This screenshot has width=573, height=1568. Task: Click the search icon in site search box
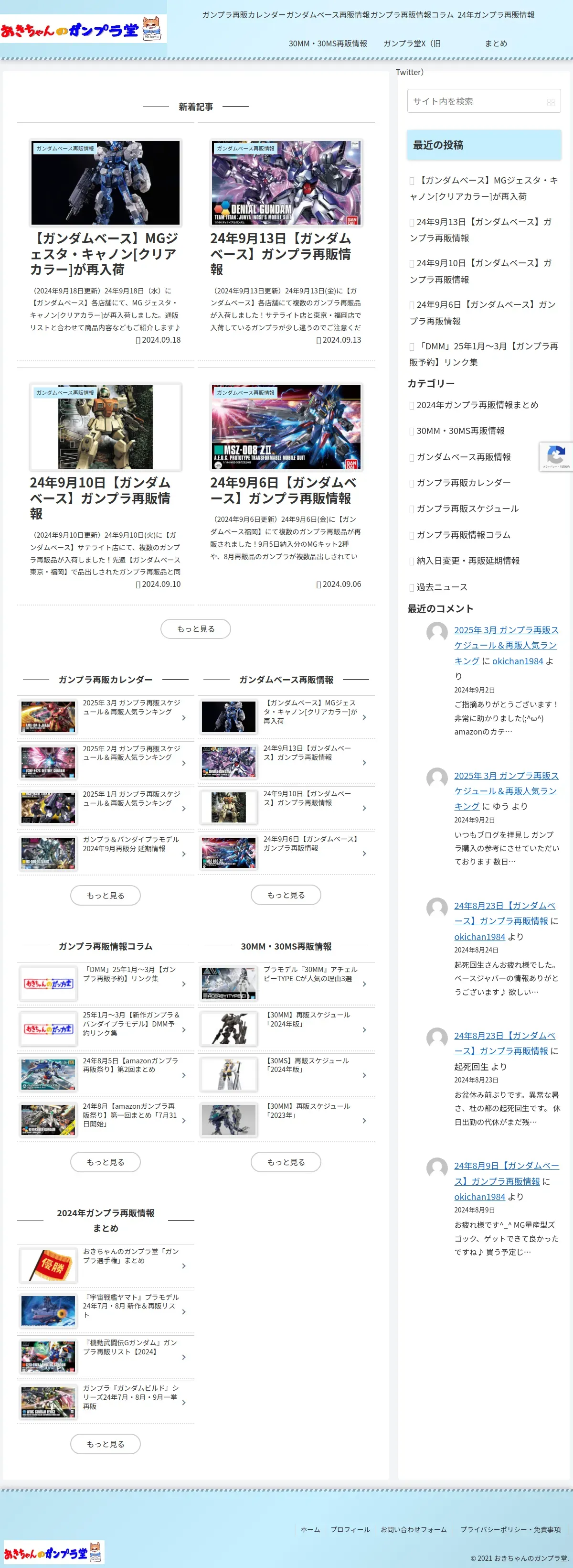click(x=551, y=102)
